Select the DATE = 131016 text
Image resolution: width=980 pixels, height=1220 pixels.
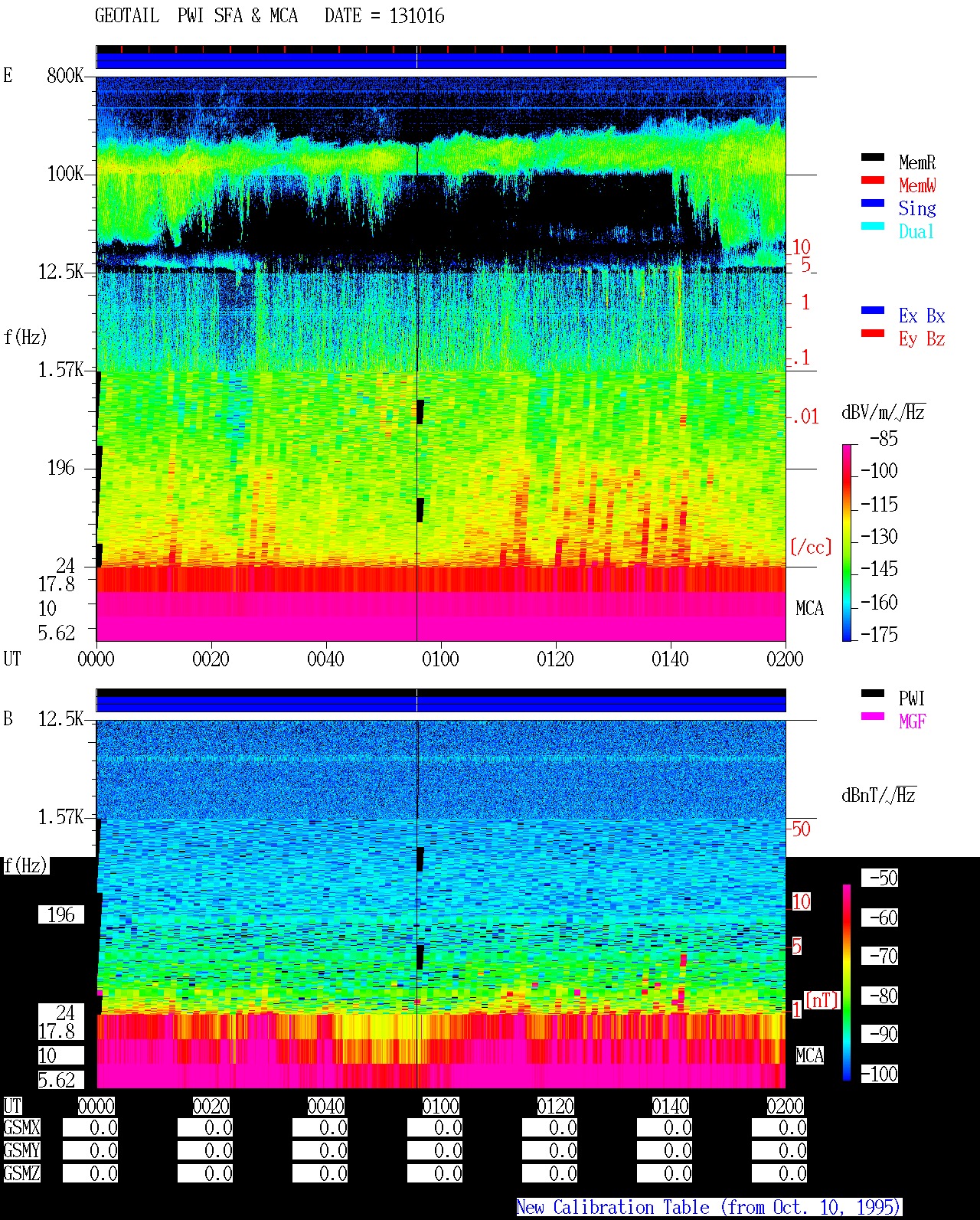(x=384, y=16)
